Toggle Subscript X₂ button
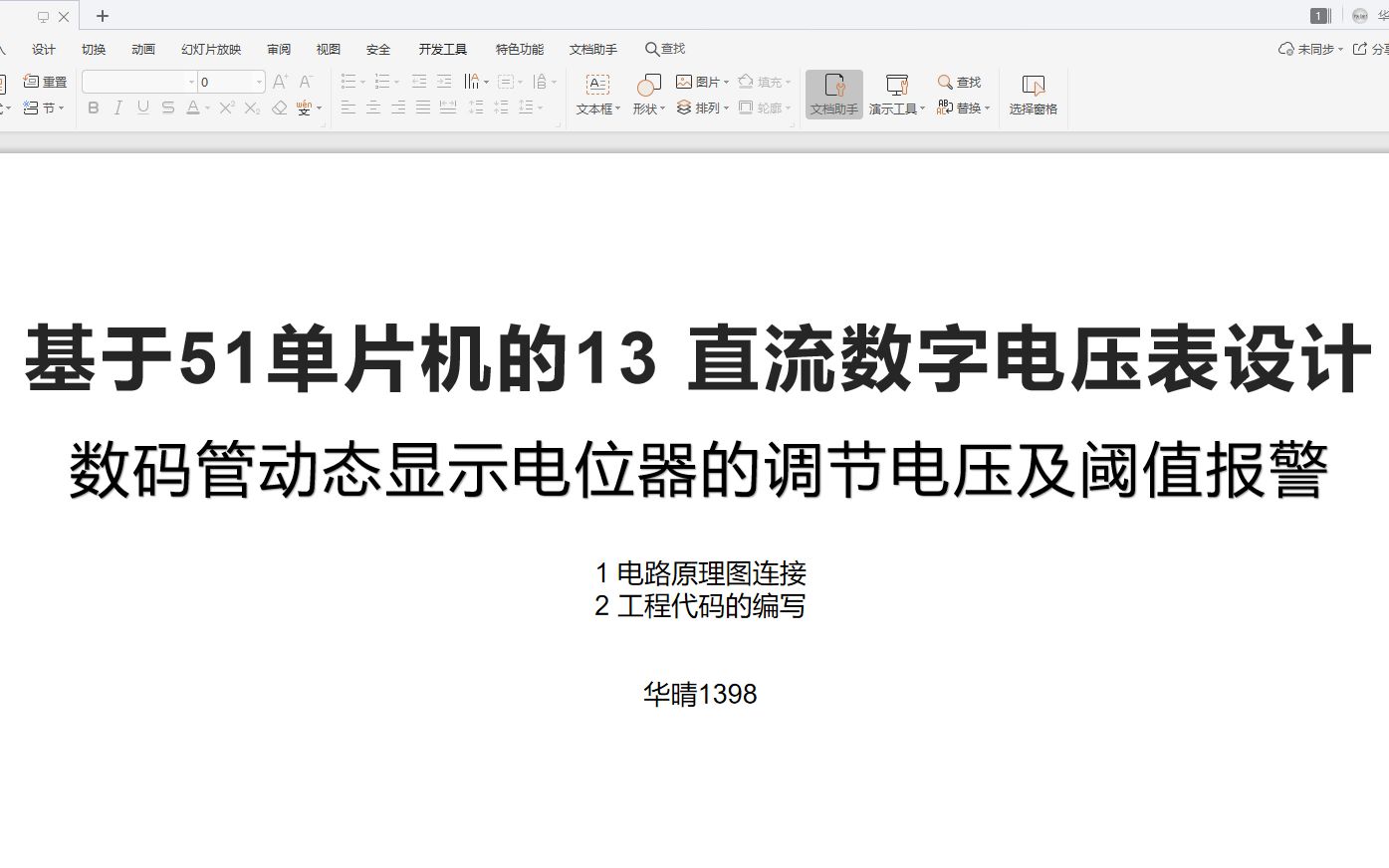The image size is (1389, 868). pyautogui.click(x=253, y=108)
